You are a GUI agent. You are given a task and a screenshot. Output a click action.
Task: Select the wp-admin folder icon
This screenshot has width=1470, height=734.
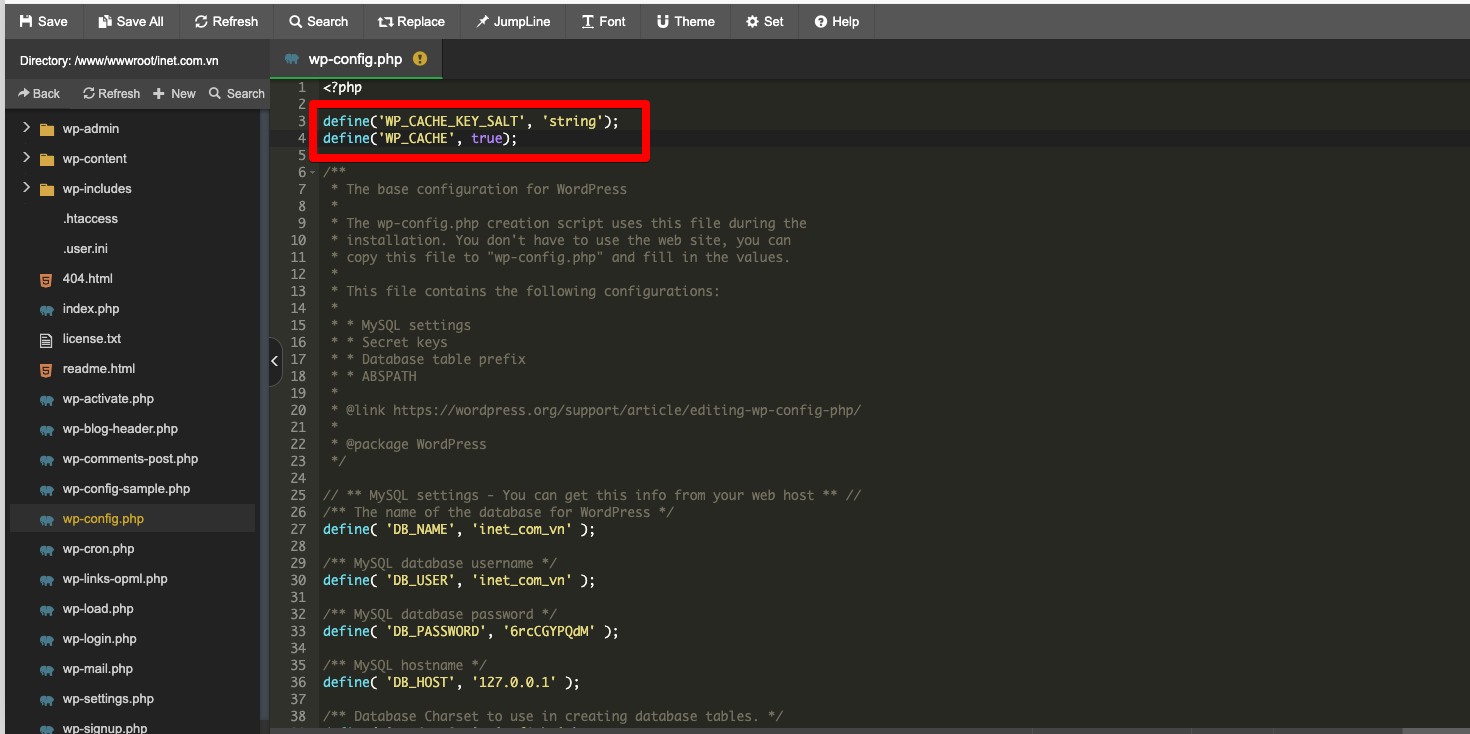(x=46, y=129)
